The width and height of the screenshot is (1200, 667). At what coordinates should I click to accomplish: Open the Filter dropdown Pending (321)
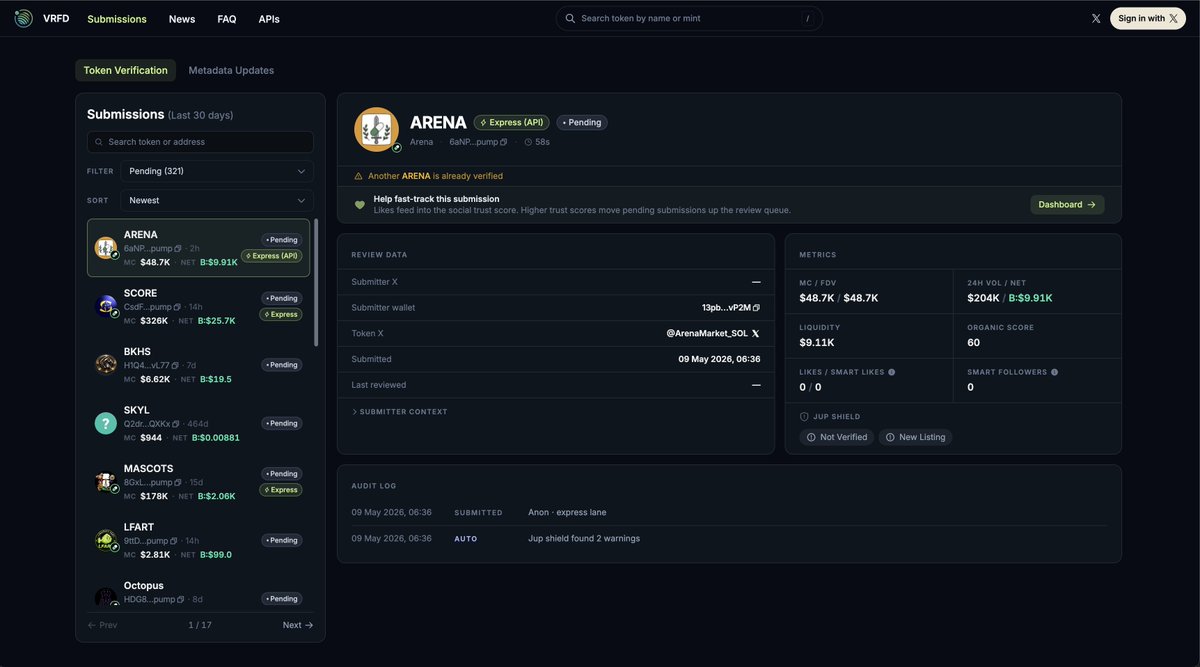(217, 171)
